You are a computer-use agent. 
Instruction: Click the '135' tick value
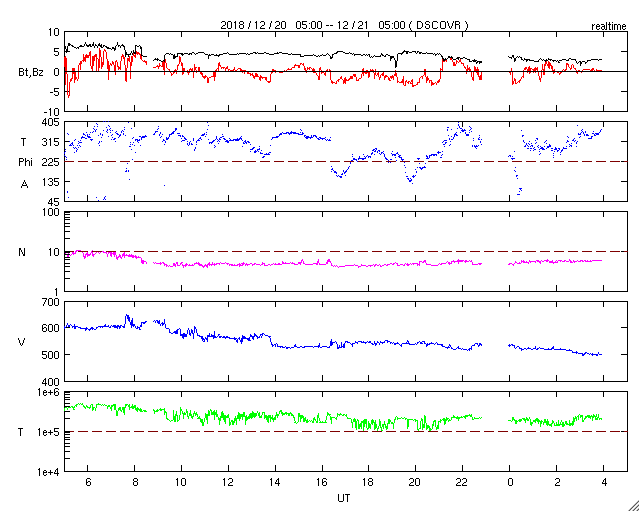point(52,182)
